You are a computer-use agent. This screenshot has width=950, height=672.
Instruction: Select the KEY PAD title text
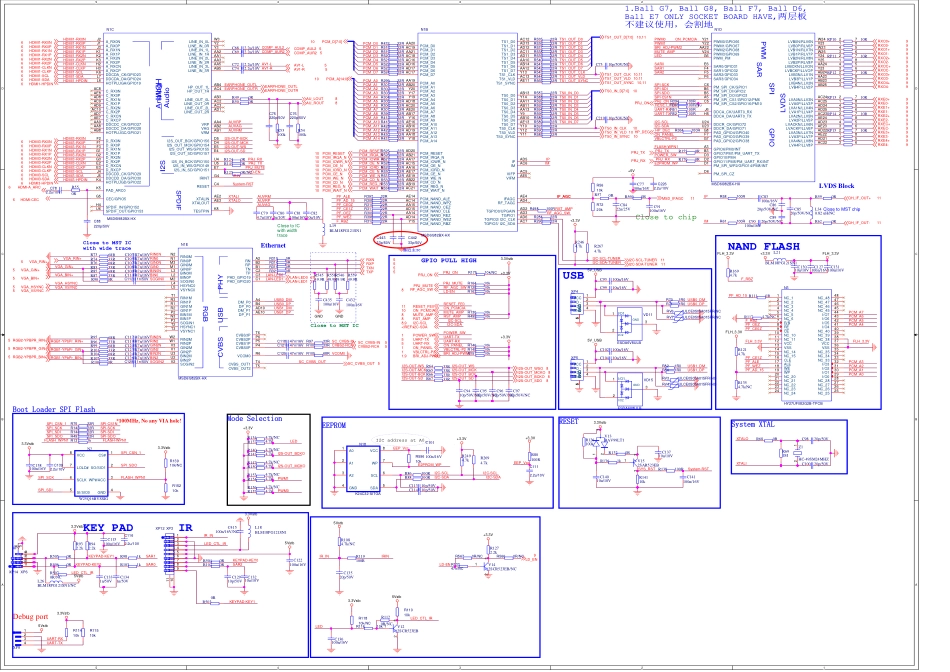coord(107,527)
